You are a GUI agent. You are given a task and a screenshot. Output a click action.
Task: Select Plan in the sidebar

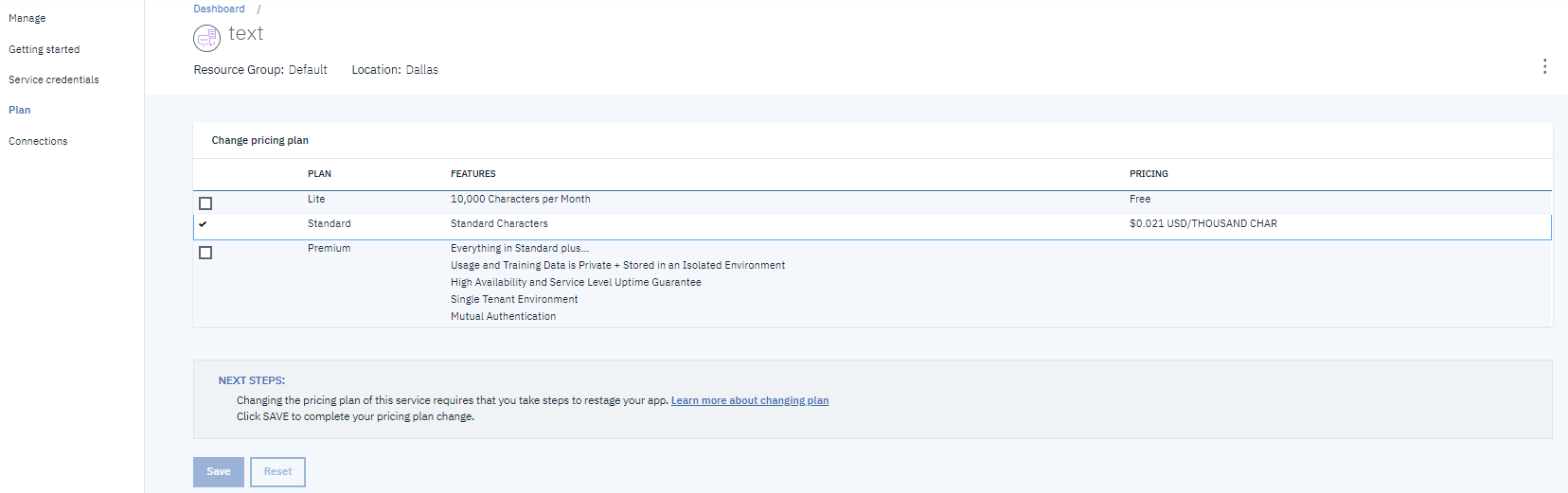(20, 110)
